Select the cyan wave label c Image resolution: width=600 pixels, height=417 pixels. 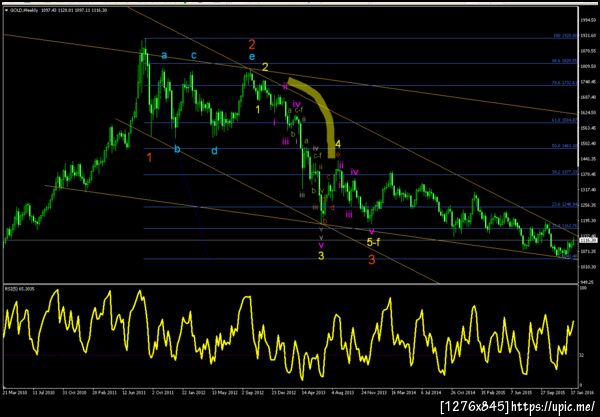pos(194,55)
